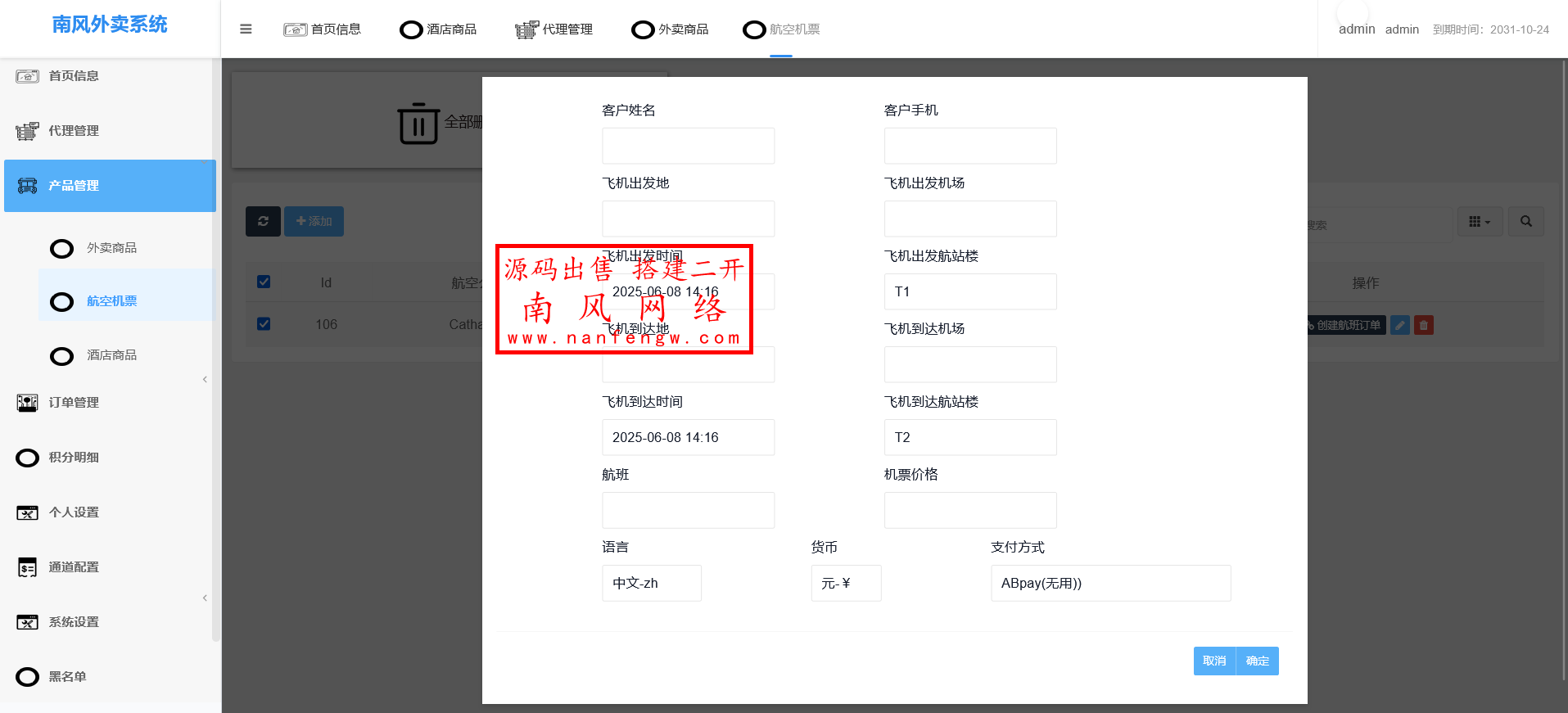
Task: Open the 货币 currency dropdown
Action: [845, 583]
